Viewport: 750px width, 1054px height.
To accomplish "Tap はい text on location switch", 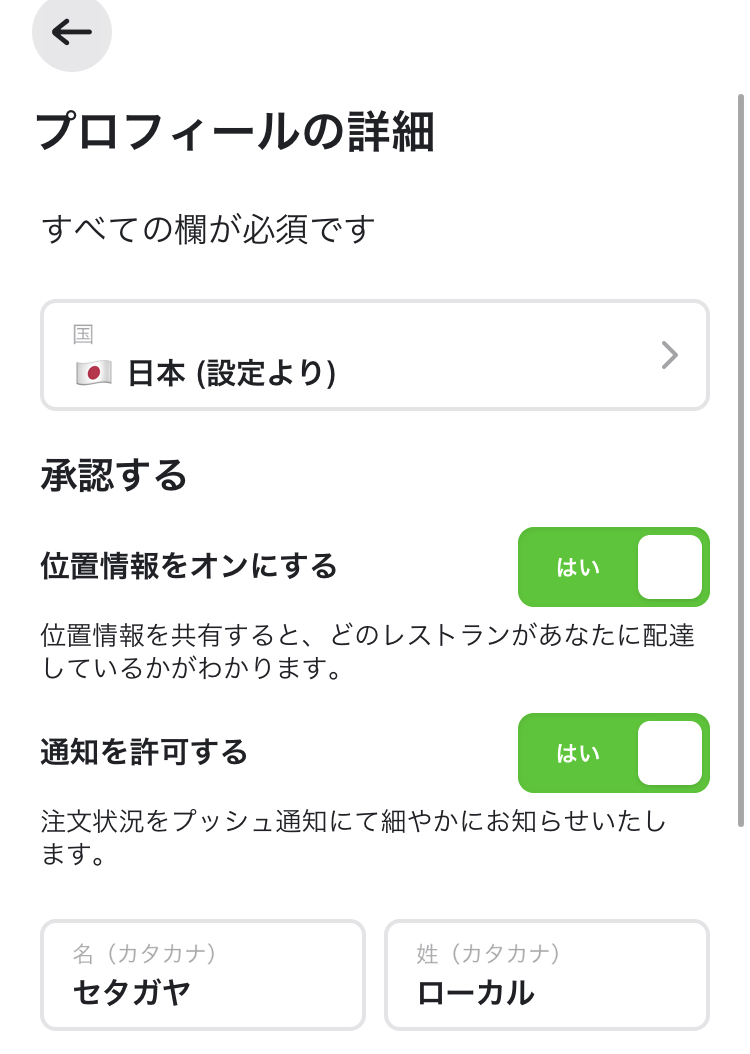I will (578, 567).
